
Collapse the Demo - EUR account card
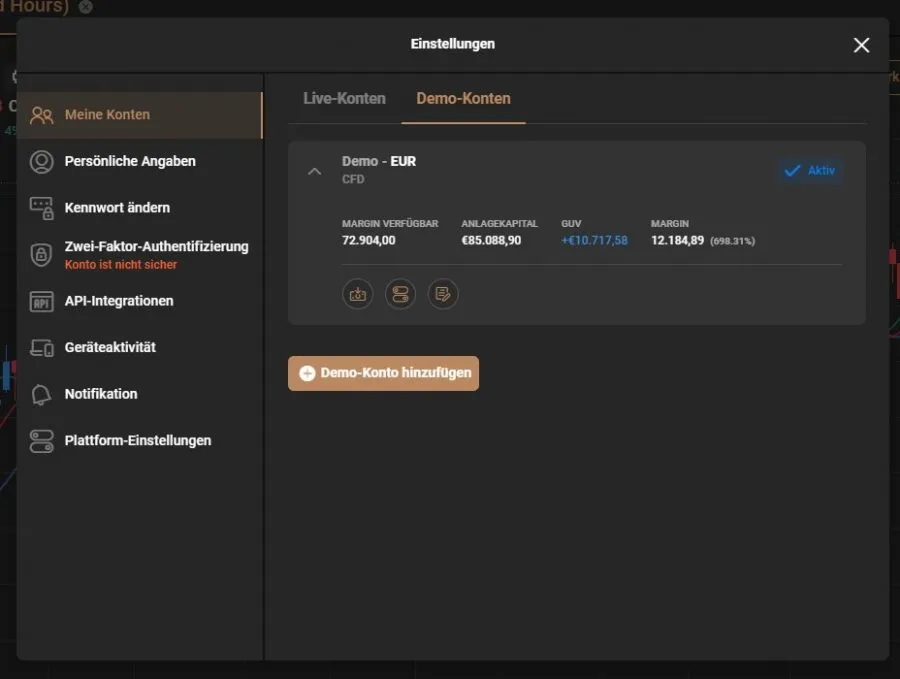click(x=314, y=171)
